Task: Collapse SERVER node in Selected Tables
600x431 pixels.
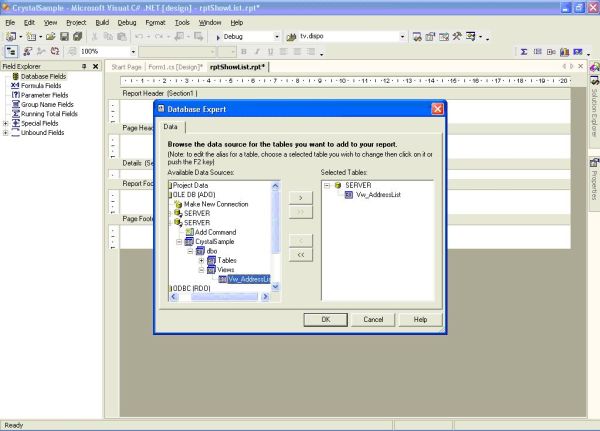Action: click(x=327, y=185)
